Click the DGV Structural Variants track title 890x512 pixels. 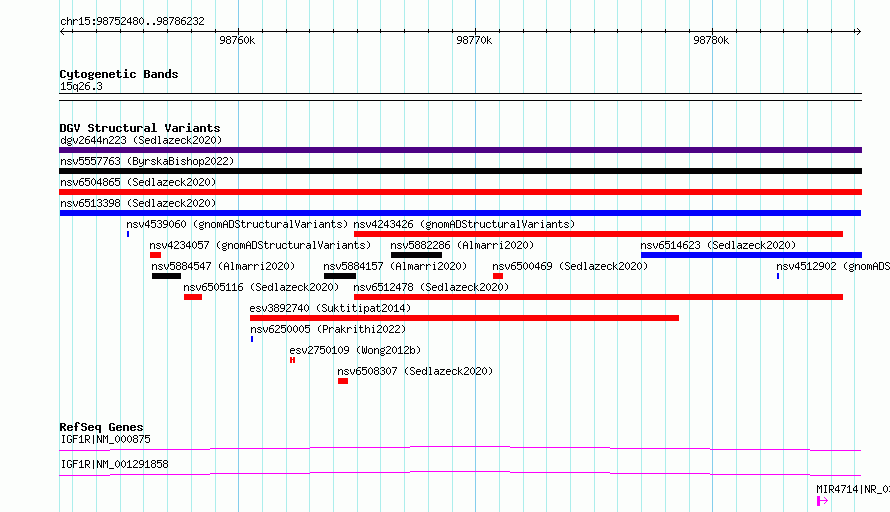pos(140,128)
